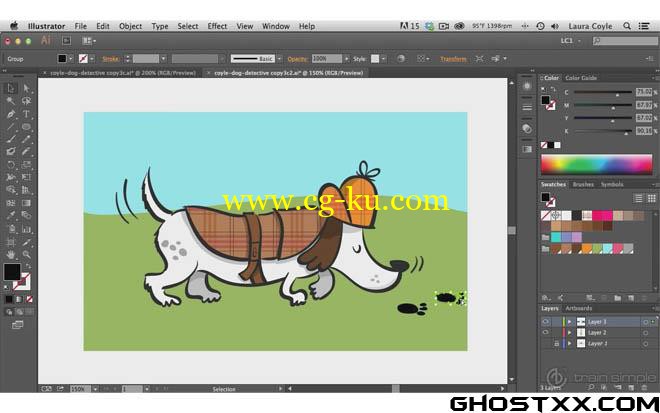Screen dimensions: 660x413
Task: Select the Selection tool (black arrow)
Action: (11, 88)
